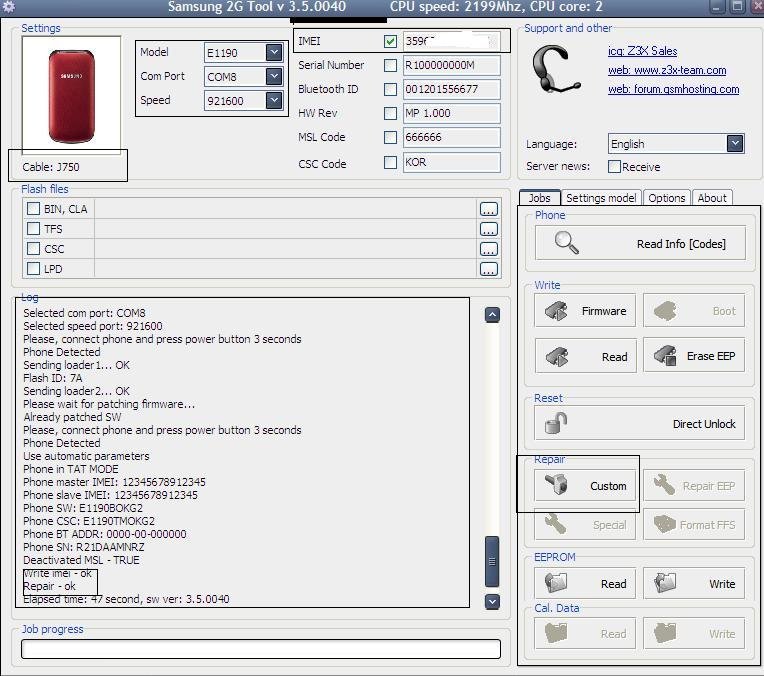Click the log scroll up arrow
This screenshot has width=764, height=676.
pos(492,314)
